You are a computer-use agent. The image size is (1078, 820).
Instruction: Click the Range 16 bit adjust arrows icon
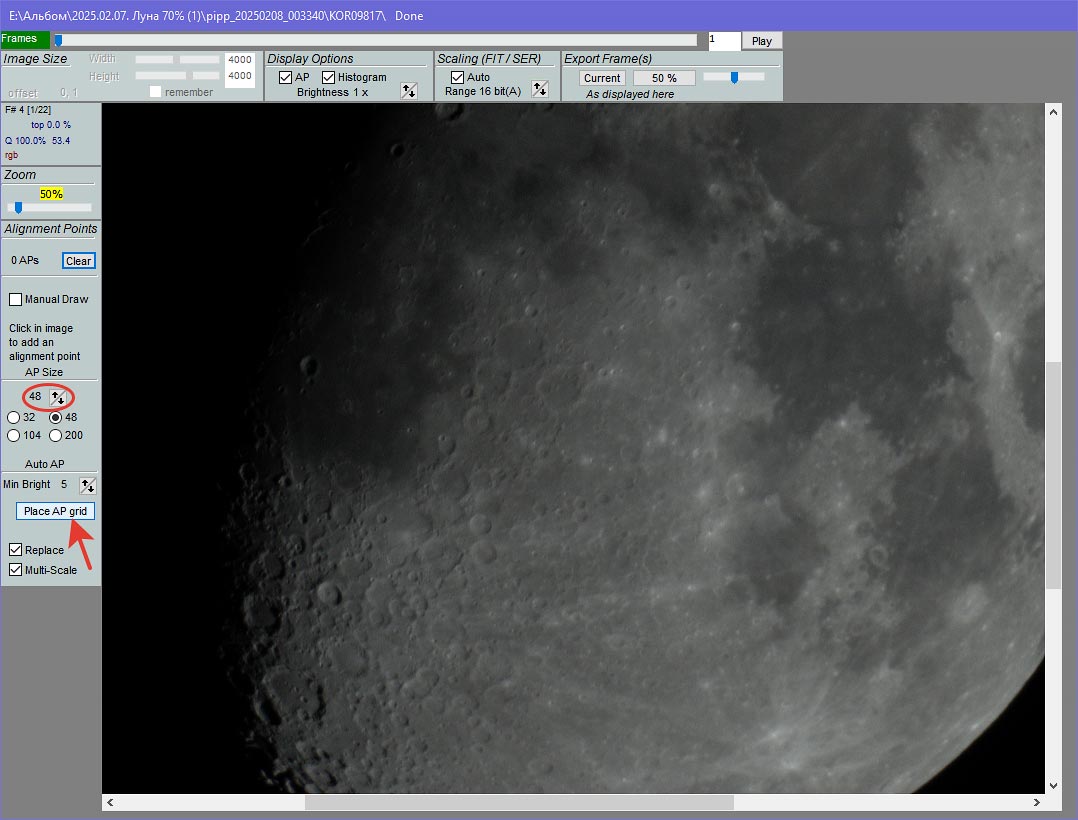[x=540, y=90]
